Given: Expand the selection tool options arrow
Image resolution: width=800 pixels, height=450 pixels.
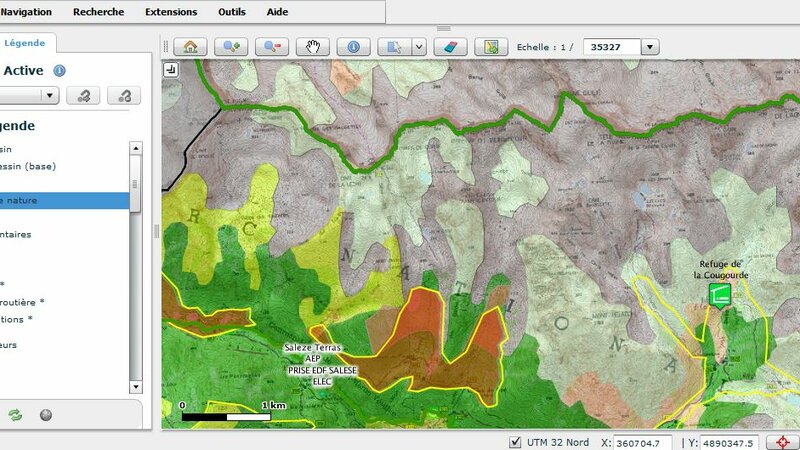Looking at the screenshot, I should point(419,47).
